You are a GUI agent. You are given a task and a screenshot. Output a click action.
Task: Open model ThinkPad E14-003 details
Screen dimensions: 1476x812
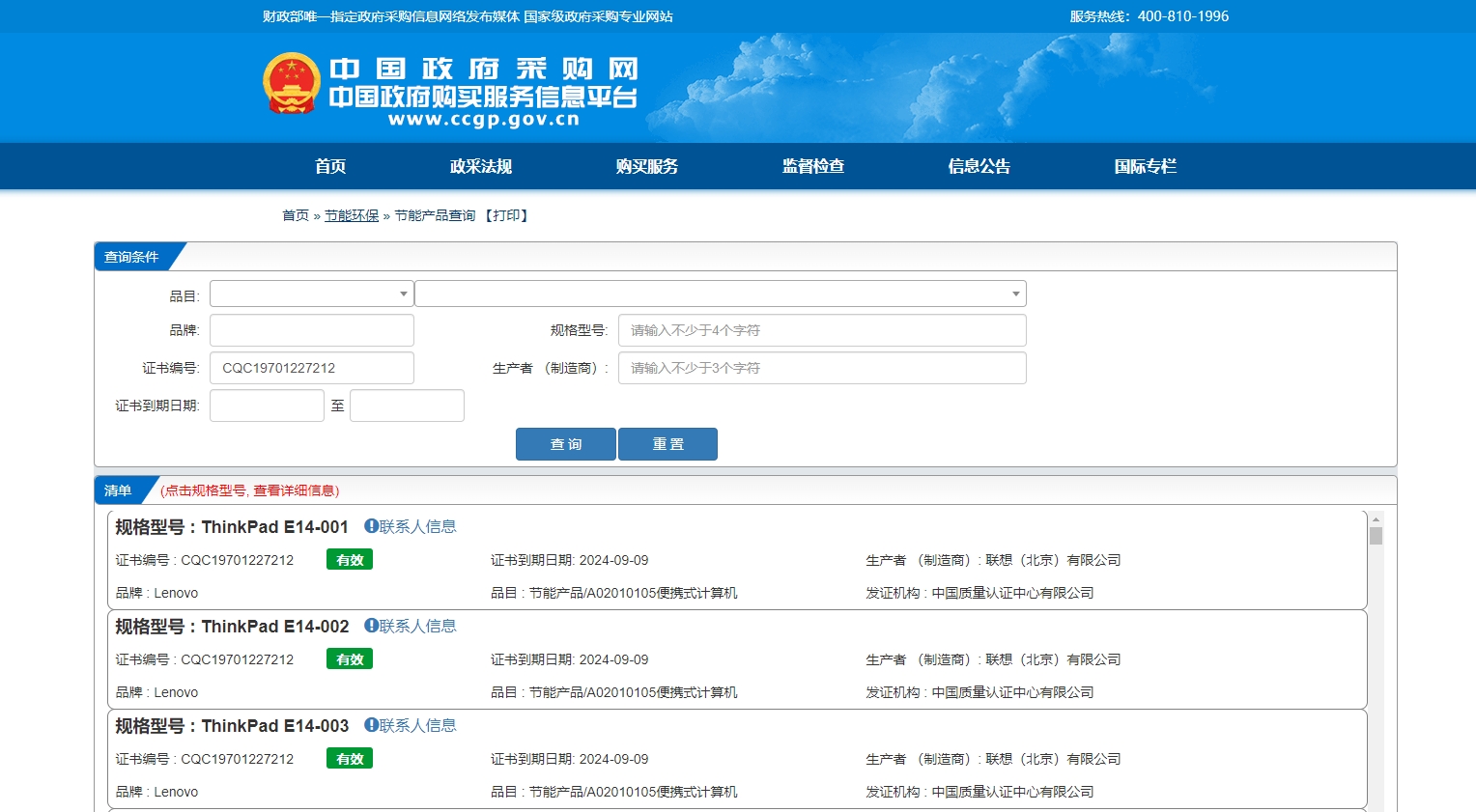pos(275,726)
